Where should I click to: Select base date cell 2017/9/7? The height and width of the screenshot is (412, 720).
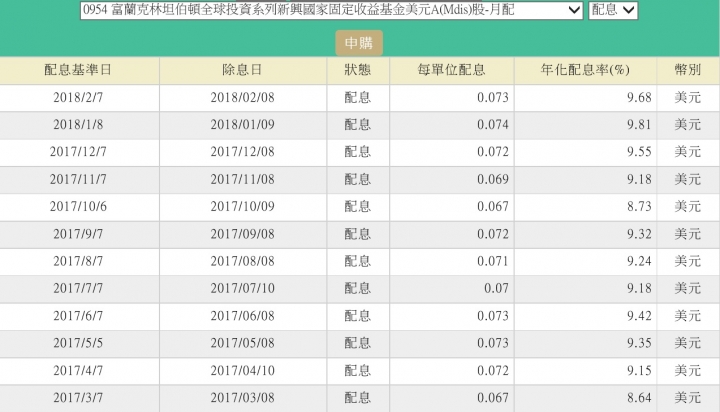78,234
